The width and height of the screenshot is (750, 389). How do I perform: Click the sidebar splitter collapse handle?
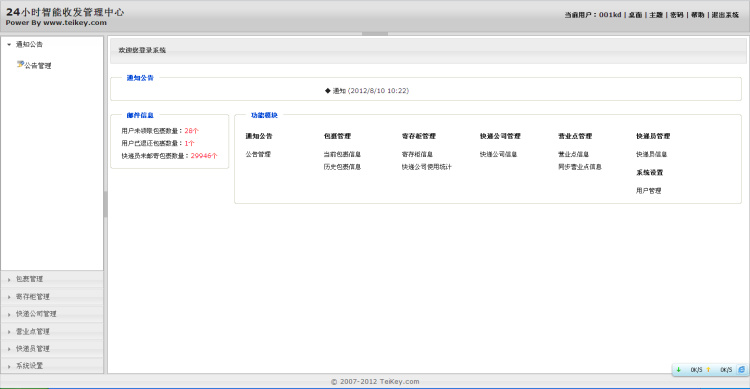105,204
